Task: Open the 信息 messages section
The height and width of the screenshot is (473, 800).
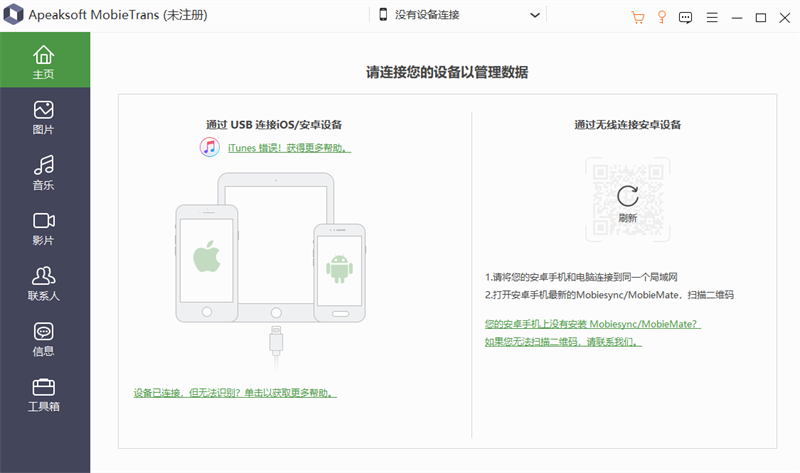Action: [44, 339]
